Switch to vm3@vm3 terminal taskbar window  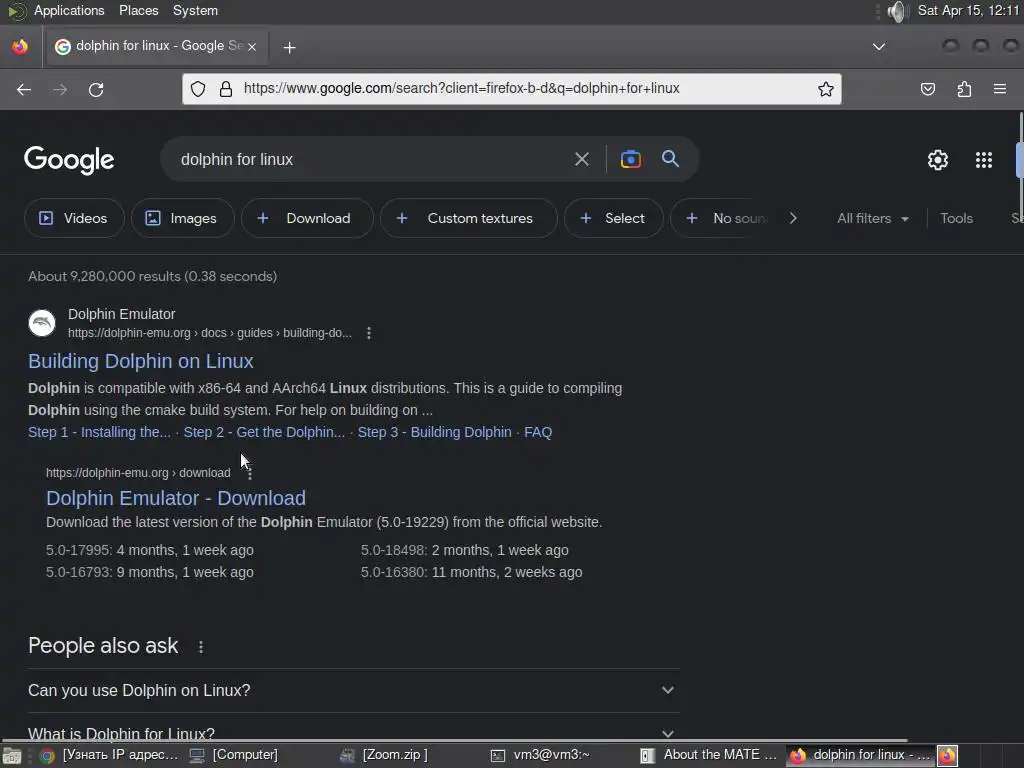(x=541, y=756)
